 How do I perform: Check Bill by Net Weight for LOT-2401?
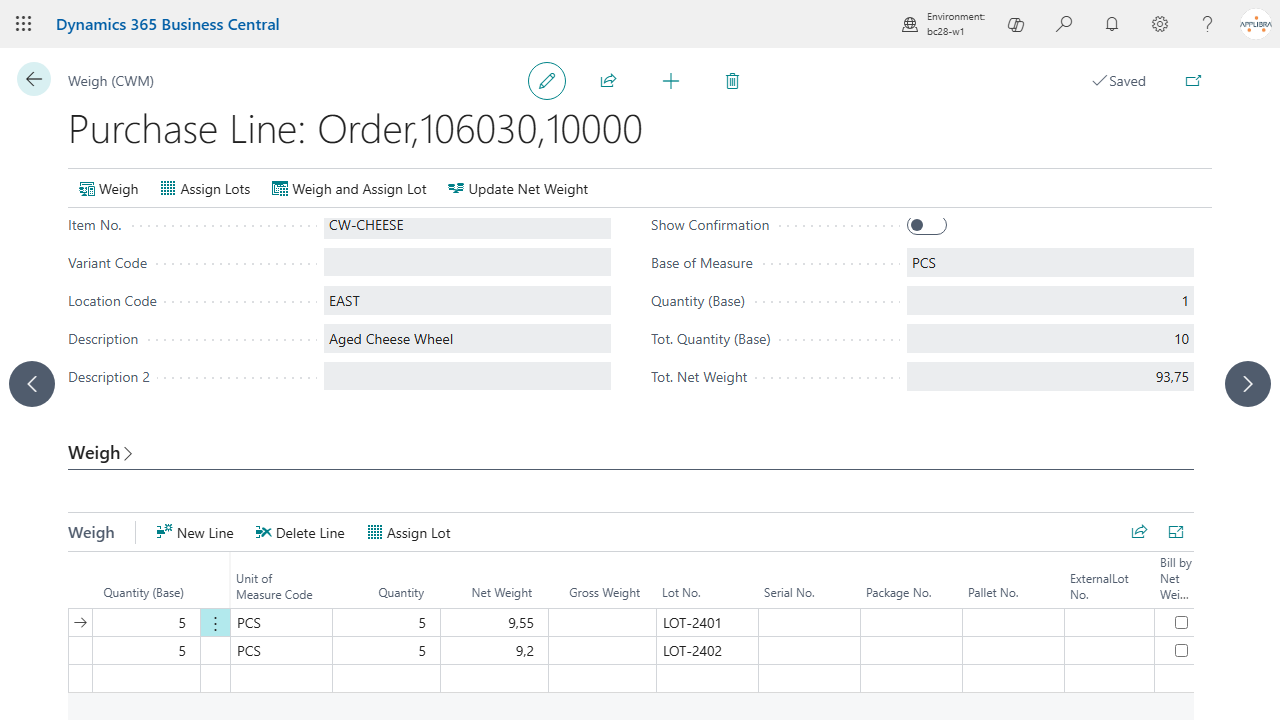[1182, 623]
